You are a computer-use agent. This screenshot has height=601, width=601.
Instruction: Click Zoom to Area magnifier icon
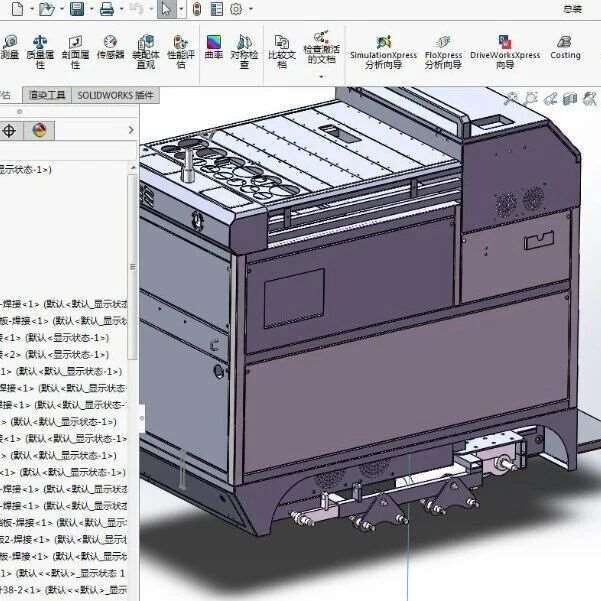[x=531, y=99]
